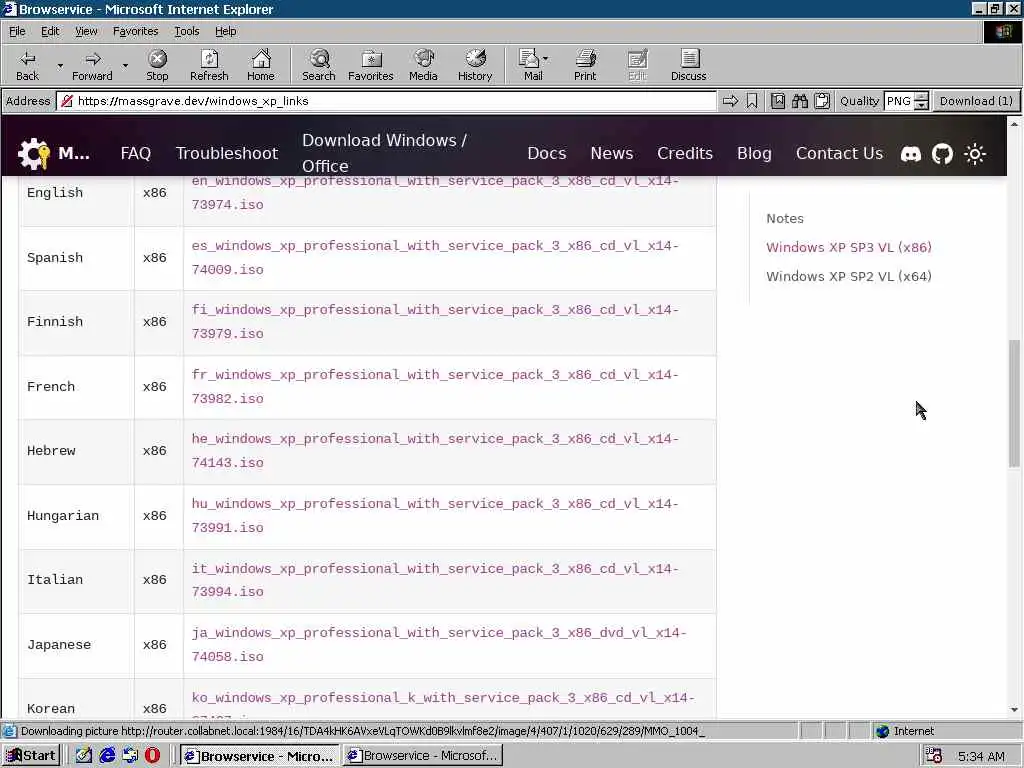Screen dimensions: 1024x768
Task: Click the Show Desktop quick launch icon
Action: (84, 756)
